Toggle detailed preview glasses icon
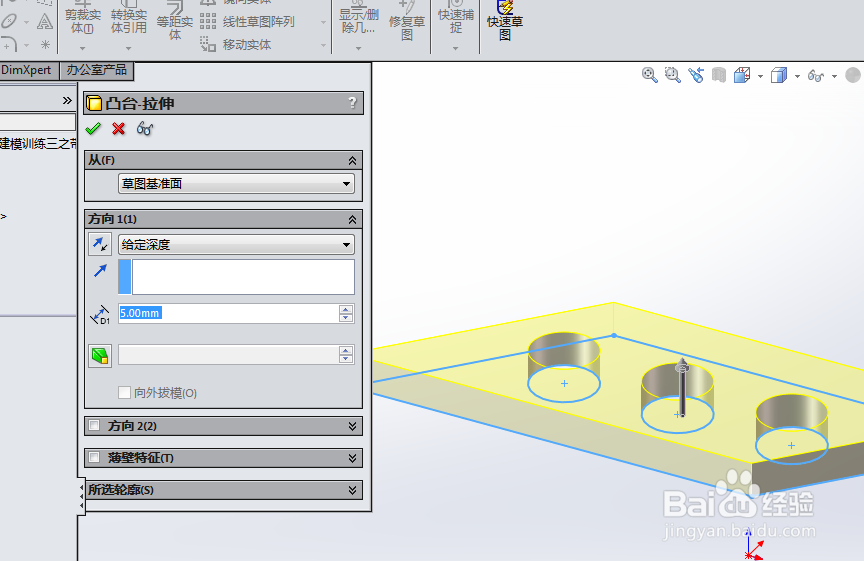 click(145, 129)
